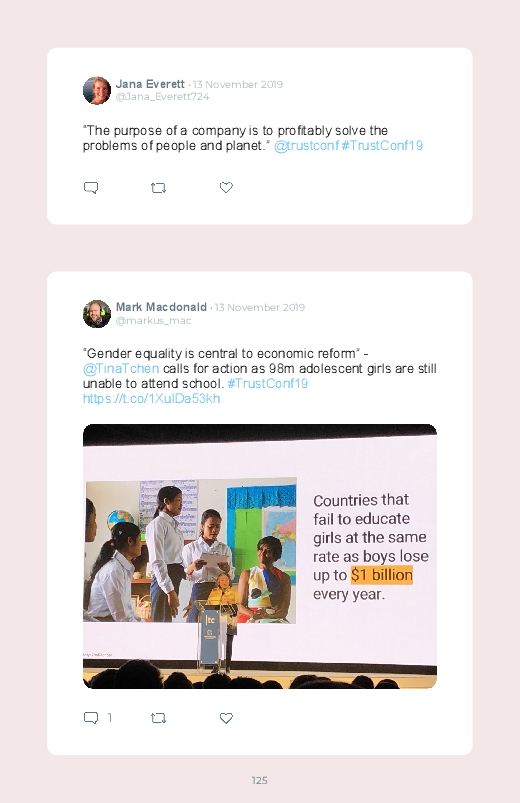Click the 13 November 2019 date on Jana's tweet
The width and height of the screenshot is (520, 803).
[238, 84]
